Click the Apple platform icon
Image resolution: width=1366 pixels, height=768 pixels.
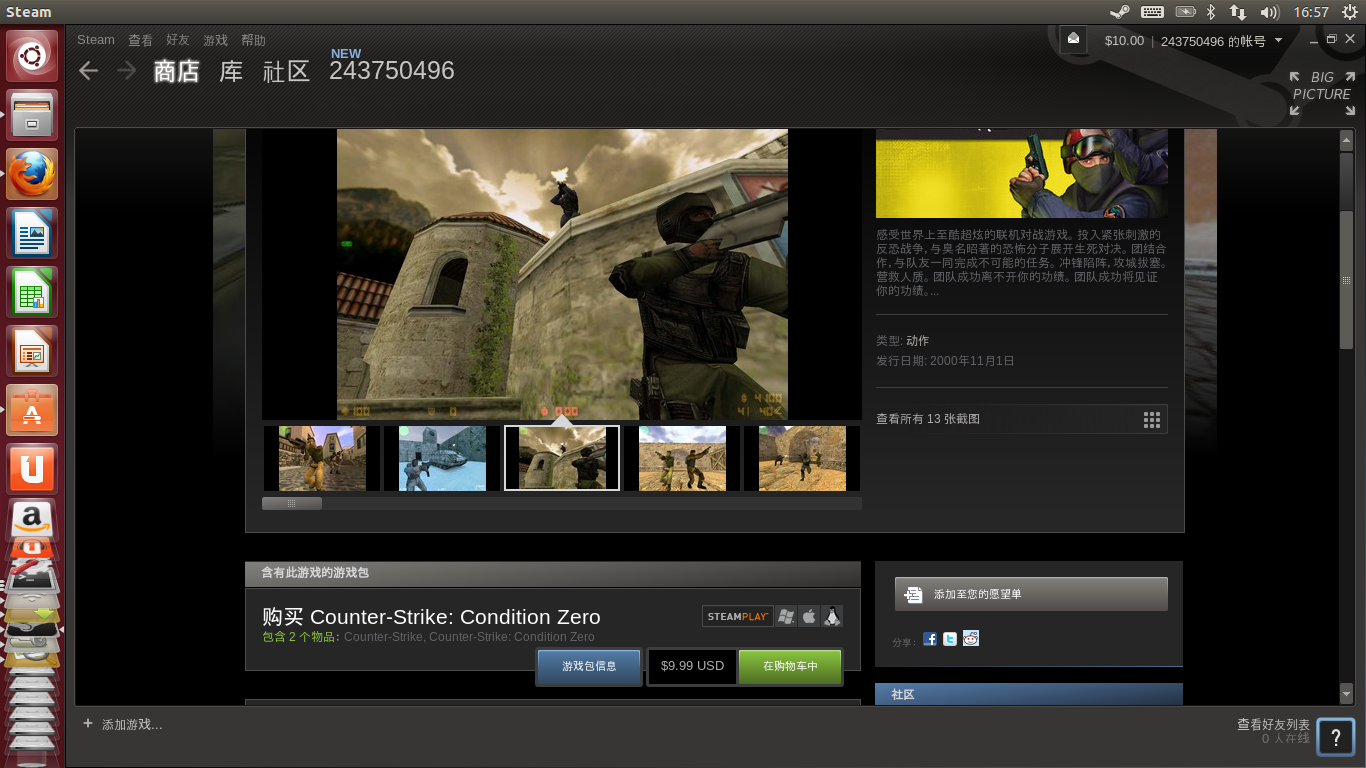809,617
